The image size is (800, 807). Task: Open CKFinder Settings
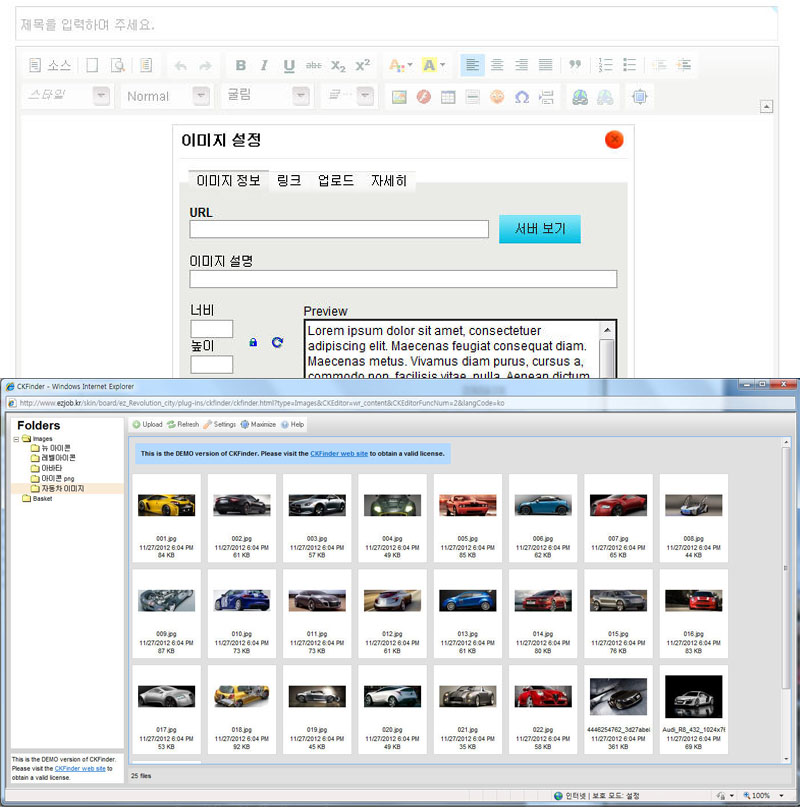pyautogui.click(x=220, y=425)
